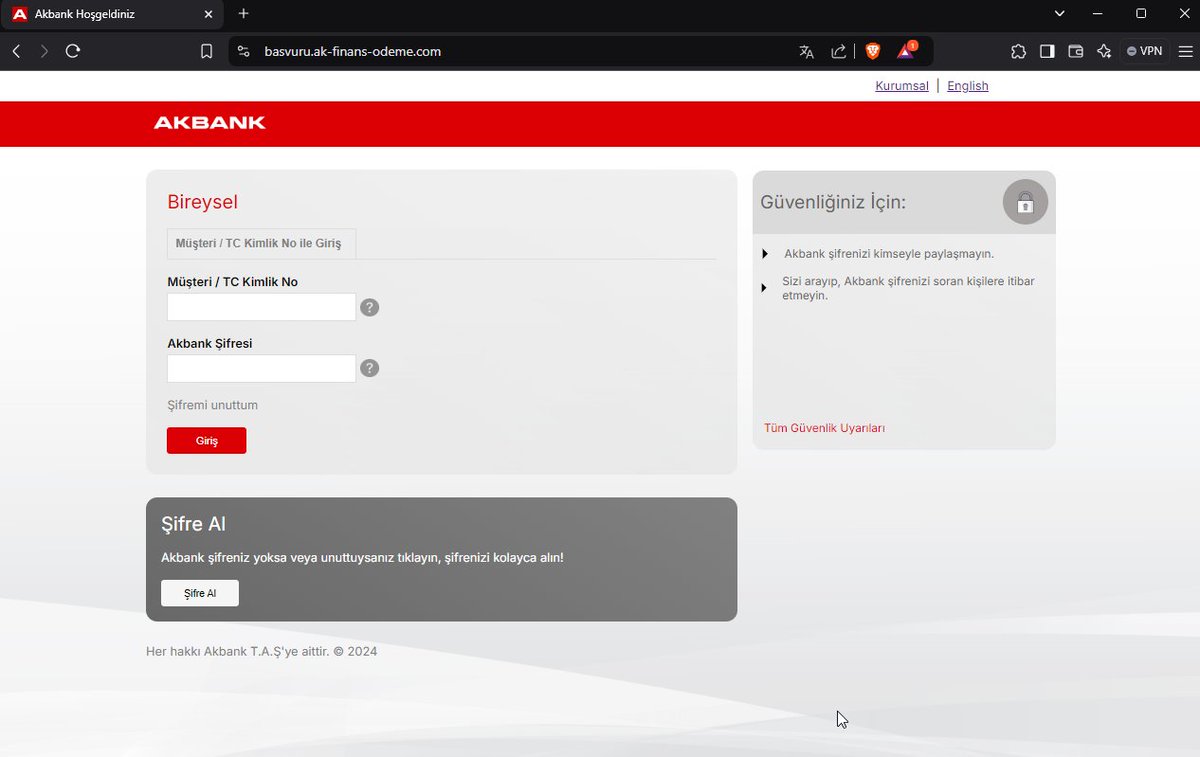Click the Şifre Al heading in grey panel
Image resolution: width=1200 pixels, height=757 pixels.
[193, 524]
